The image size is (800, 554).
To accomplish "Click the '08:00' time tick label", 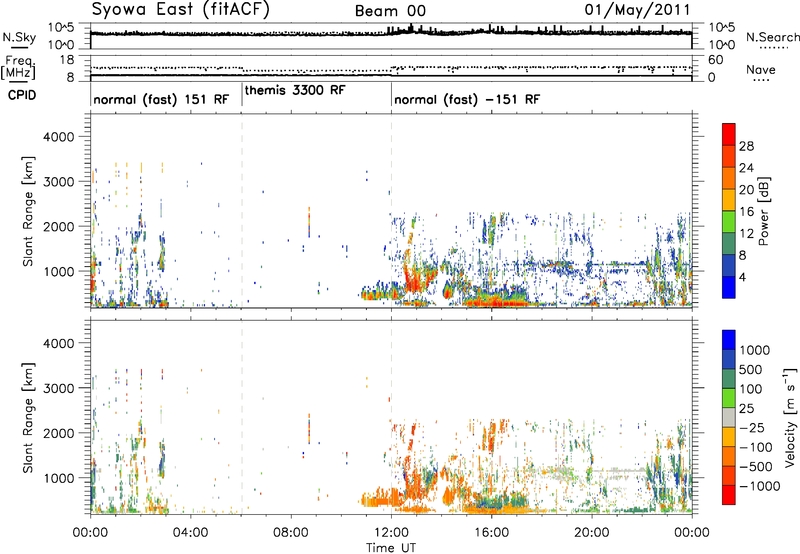I will point(291,533).
